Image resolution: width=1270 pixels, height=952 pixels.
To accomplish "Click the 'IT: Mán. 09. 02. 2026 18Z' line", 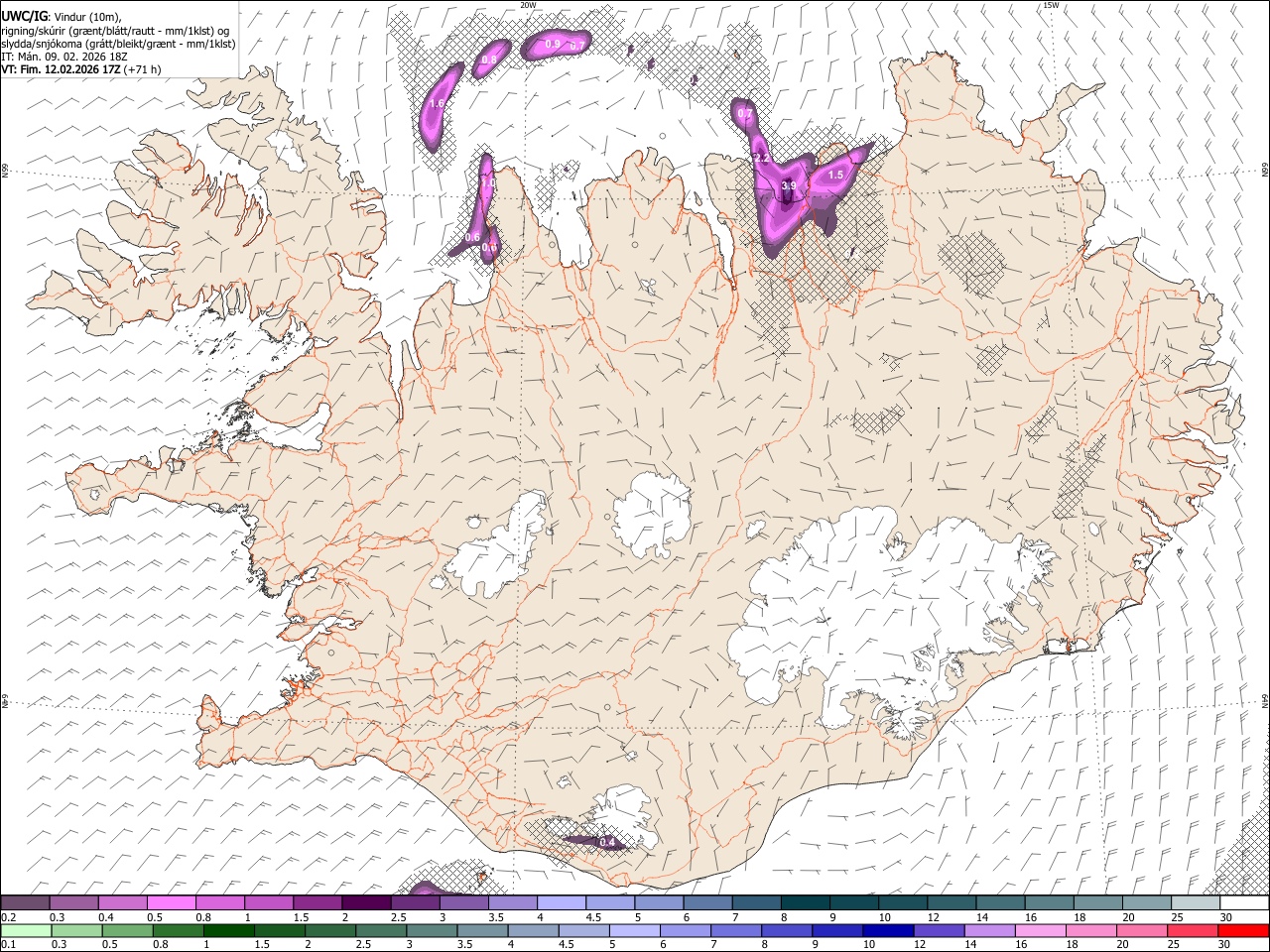I will (64, 57).
